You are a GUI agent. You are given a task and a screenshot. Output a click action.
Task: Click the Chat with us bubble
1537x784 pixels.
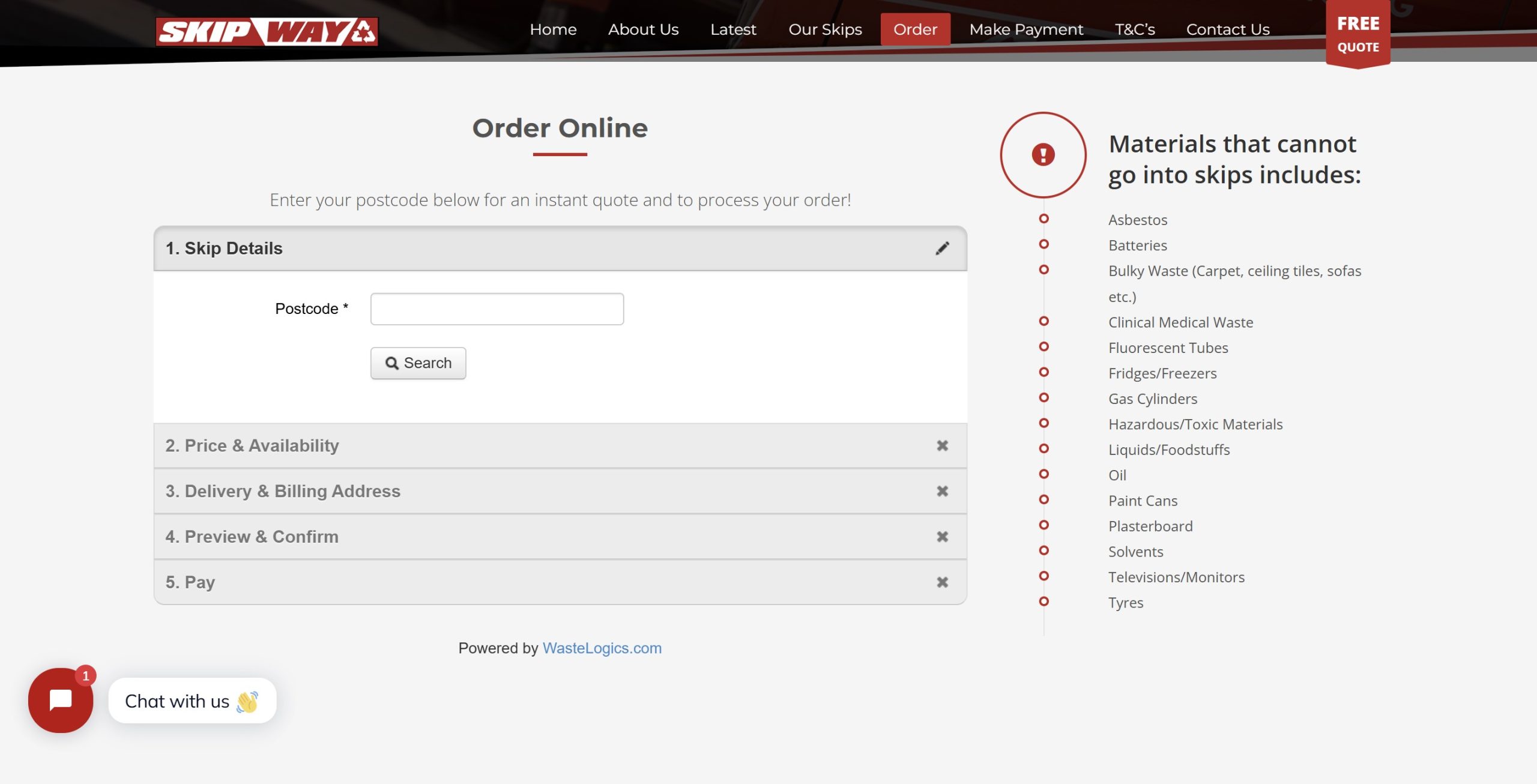[192, 701]
